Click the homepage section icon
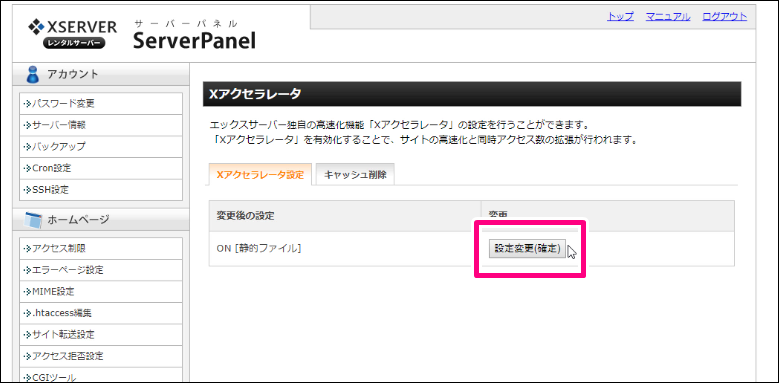779x383 pixels. [x=33, y=220]
